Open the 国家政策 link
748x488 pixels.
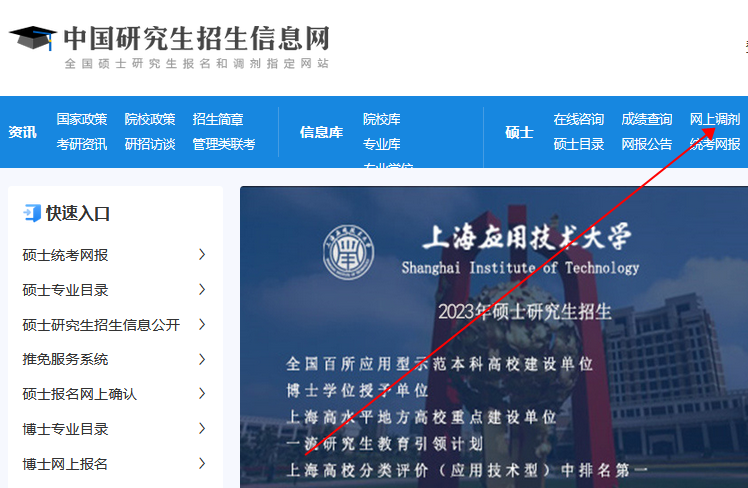[x=82, y=119]
